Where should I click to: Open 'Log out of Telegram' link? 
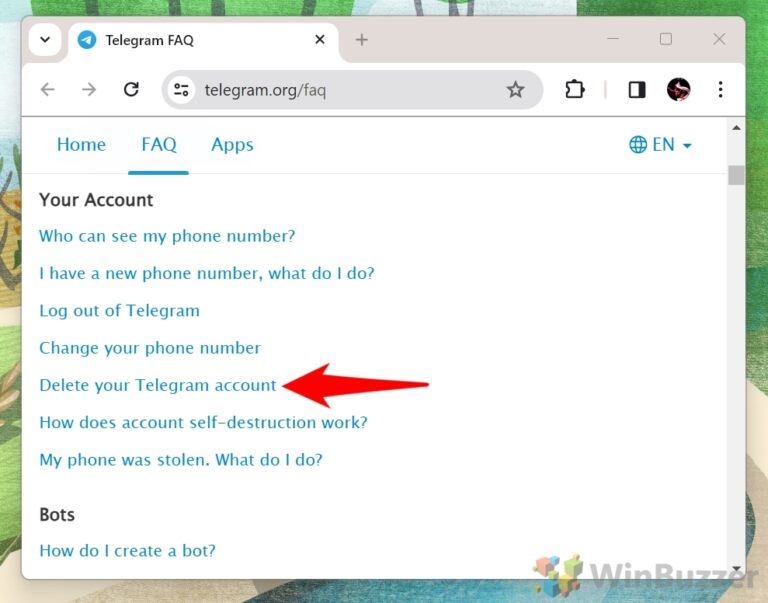[120, 311]
